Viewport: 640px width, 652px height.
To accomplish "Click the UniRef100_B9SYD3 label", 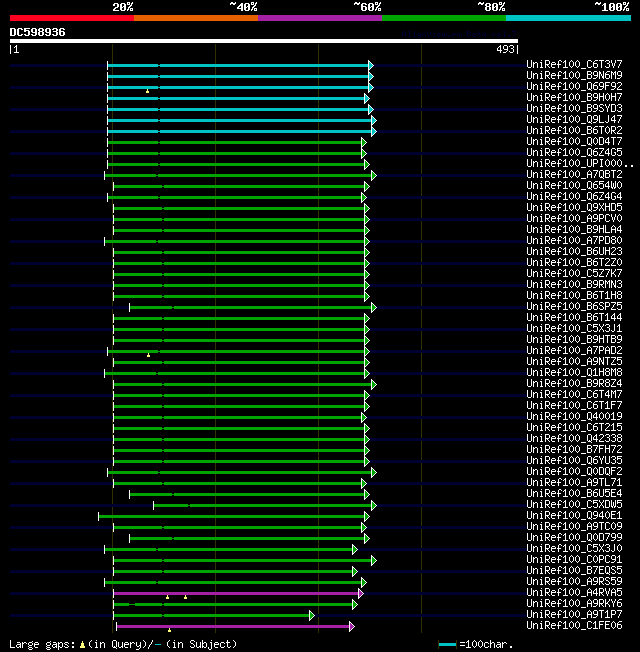I will (574, 108).
